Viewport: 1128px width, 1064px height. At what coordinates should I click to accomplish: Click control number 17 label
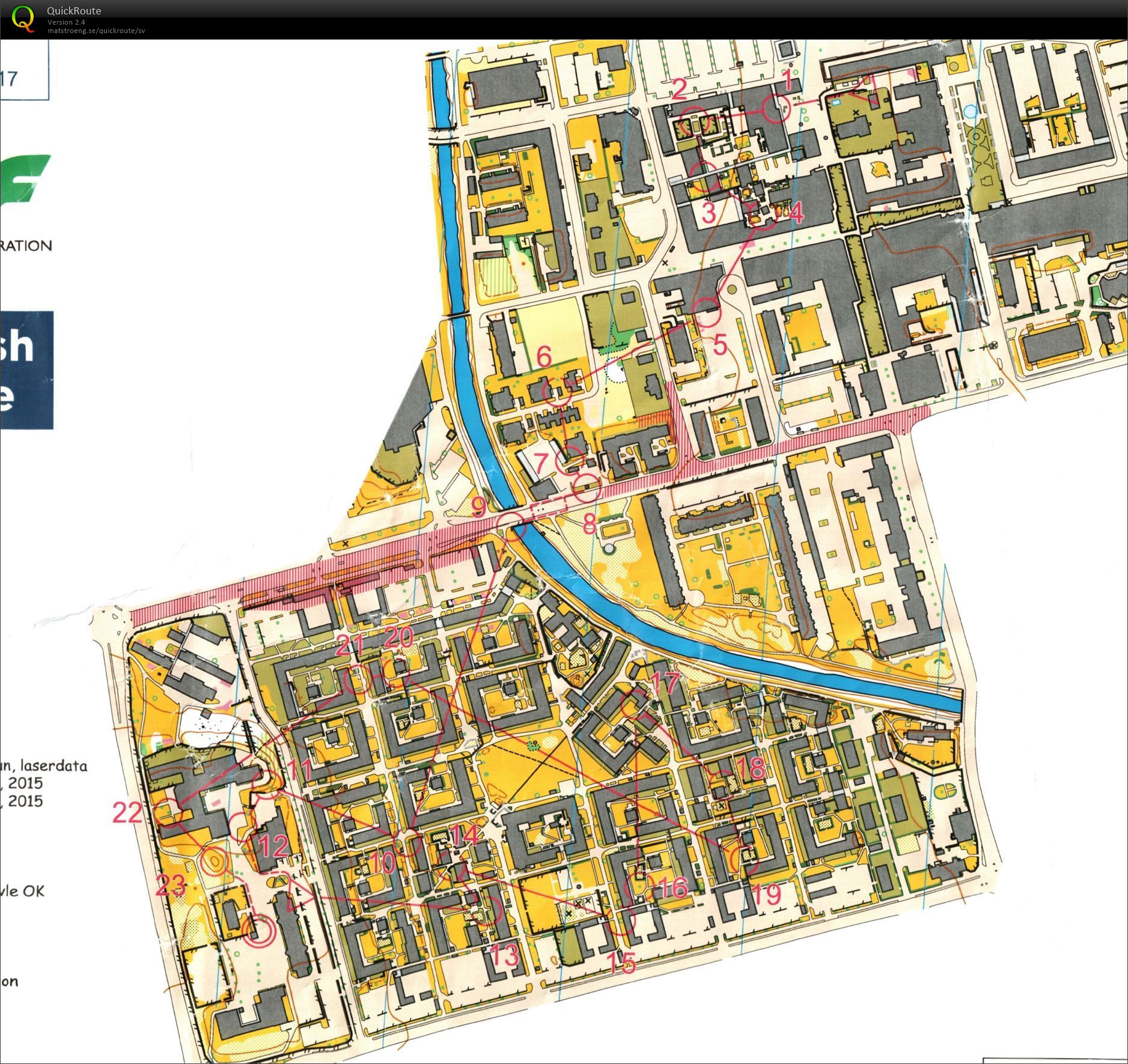pos(664,682)
